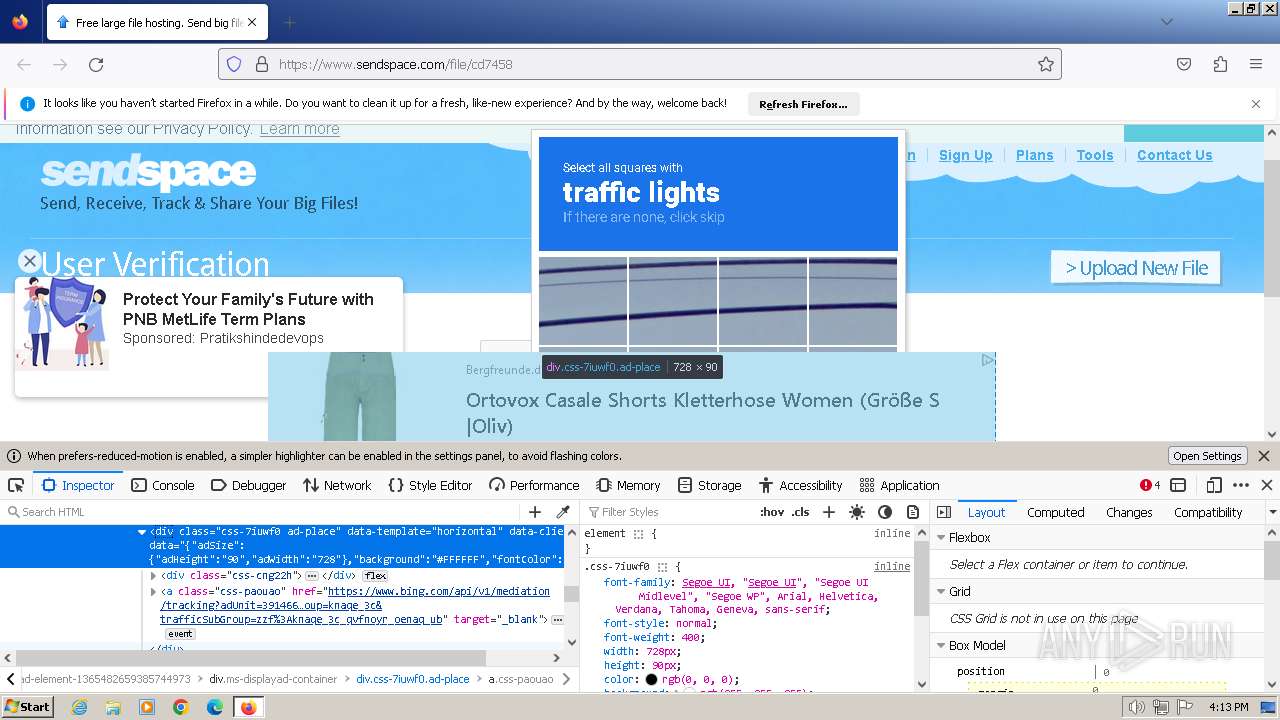Click the element picker icon in DevTools
Screen dimensions: 1280x720
(x=16, y=485)
